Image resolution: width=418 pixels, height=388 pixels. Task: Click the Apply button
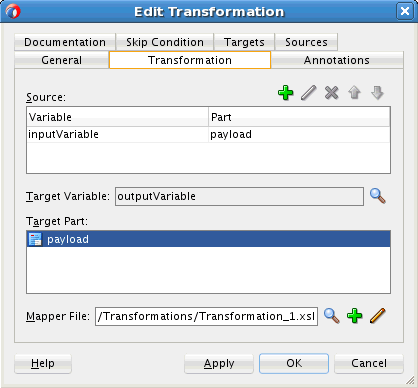[219, 363]
